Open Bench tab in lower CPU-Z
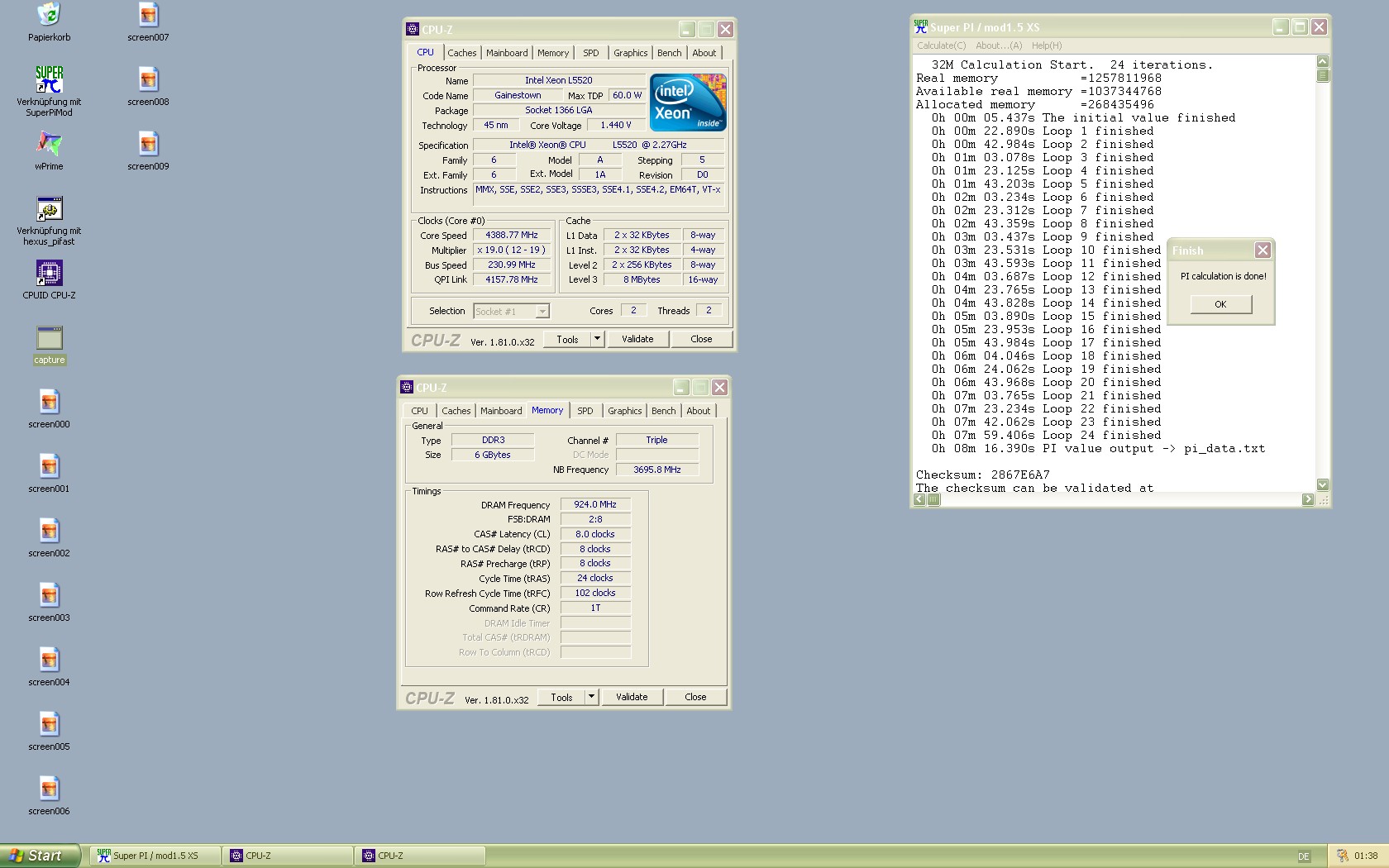 coord(664,411)
